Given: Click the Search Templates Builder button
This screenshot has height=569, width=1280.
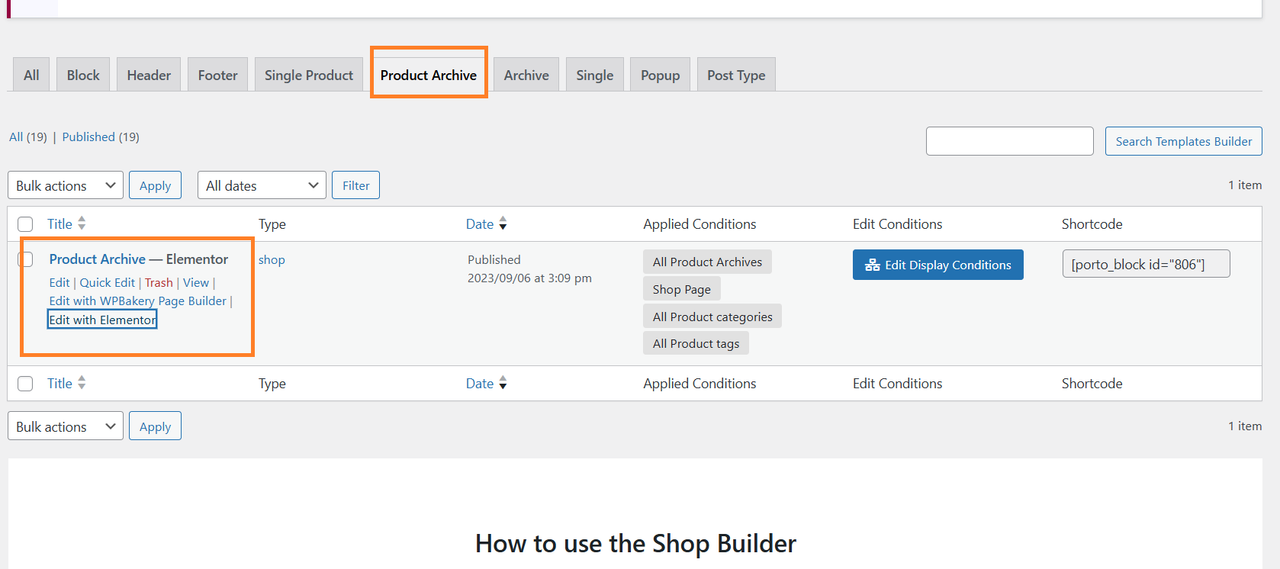Looking at the screenshot, I should tap(1184, 141).
